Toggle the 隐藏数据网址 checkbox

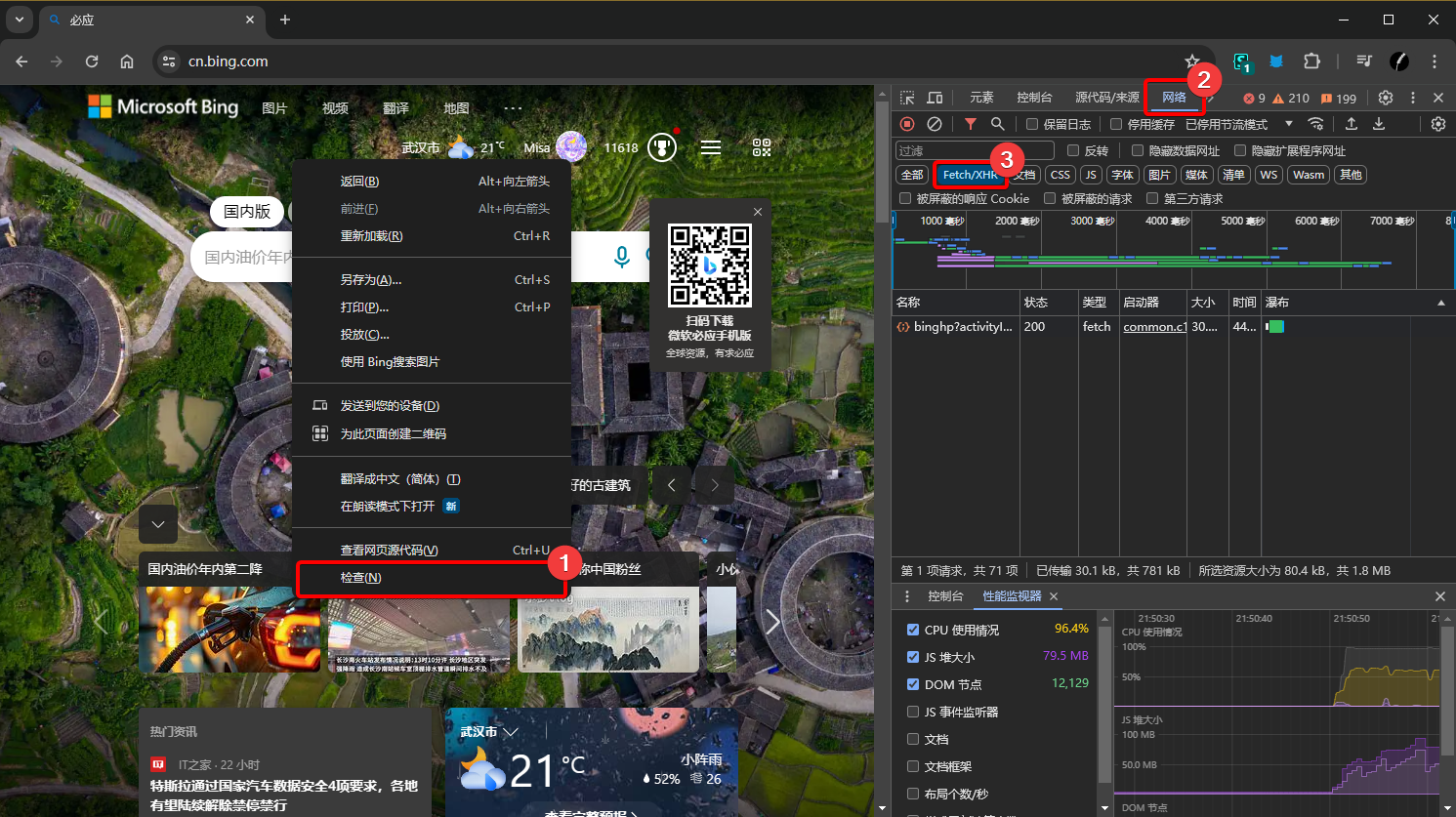(x=1138, y=150)
